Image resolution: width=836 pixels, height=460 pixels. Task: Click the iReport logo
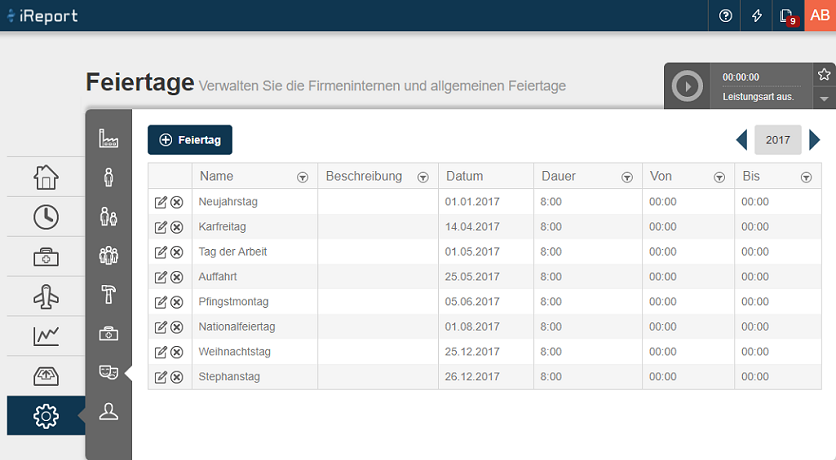pos(43,16)
